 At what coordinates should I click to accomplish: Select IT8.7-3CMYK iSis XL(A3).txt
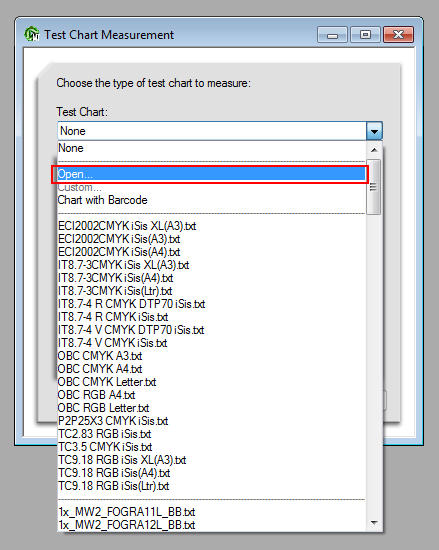click(x=211, y=265)
